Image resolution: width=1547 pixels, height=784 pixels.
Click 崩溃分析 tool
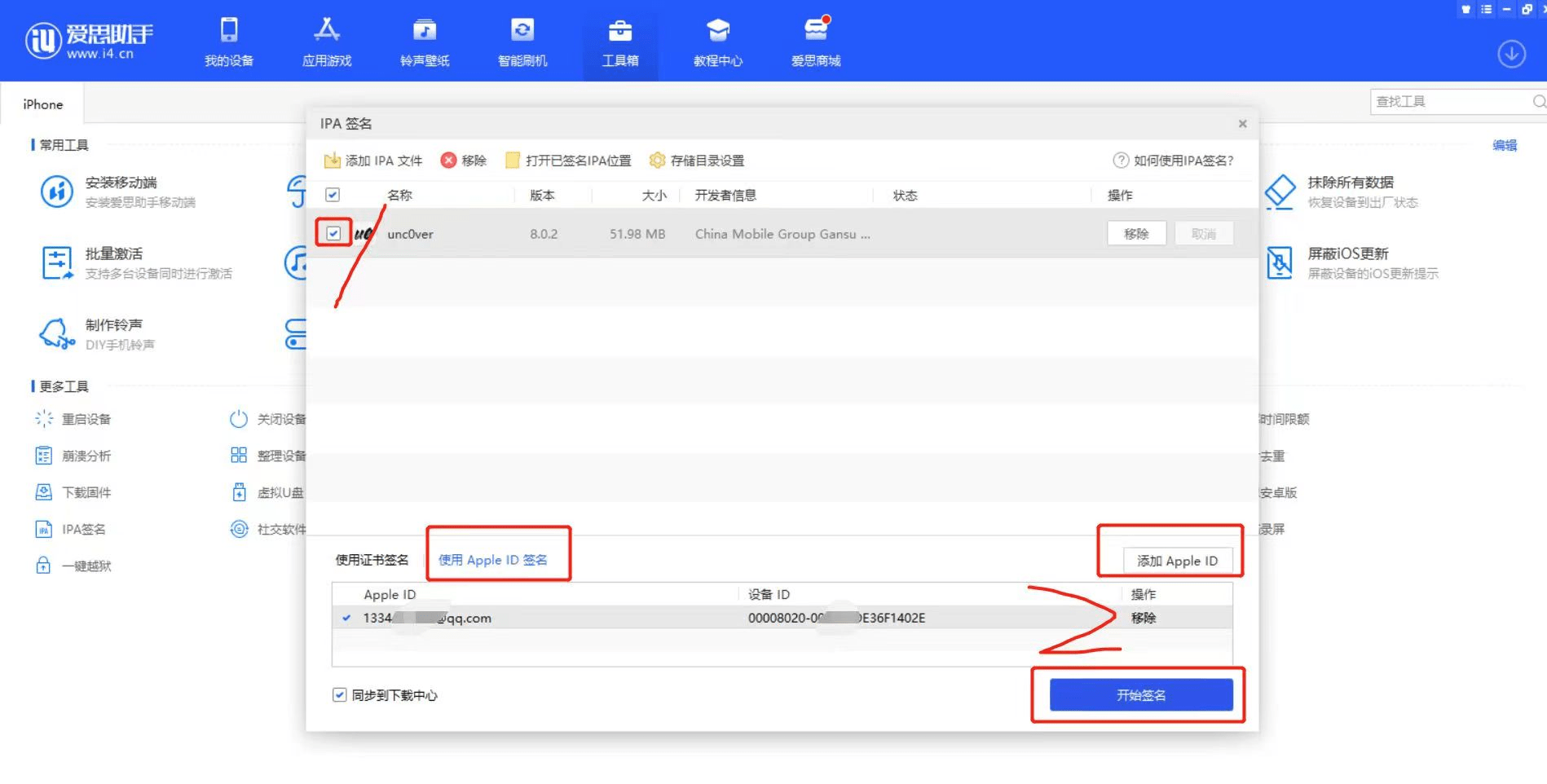(73, 456)
